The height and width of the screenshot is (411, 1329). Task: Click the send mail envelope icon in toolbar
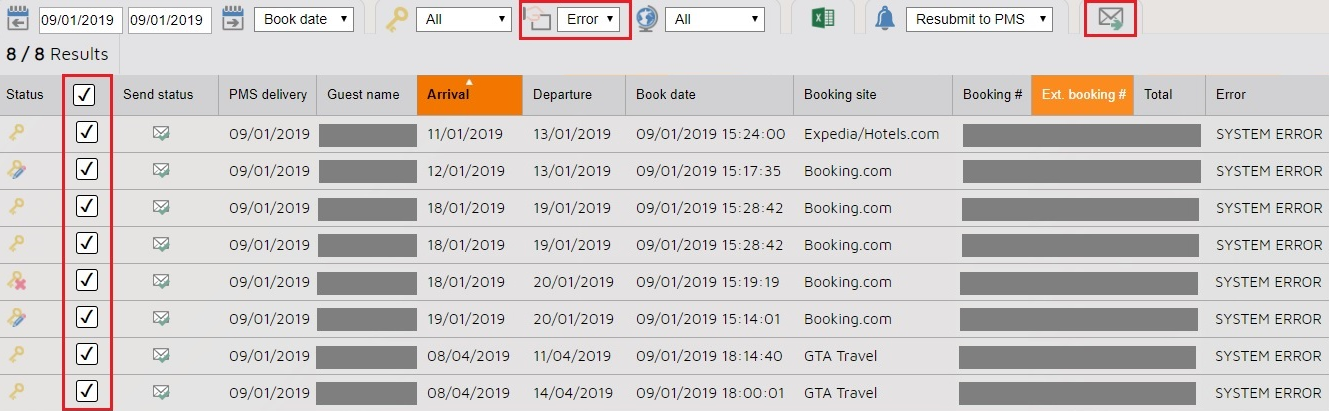(1109, 18)
